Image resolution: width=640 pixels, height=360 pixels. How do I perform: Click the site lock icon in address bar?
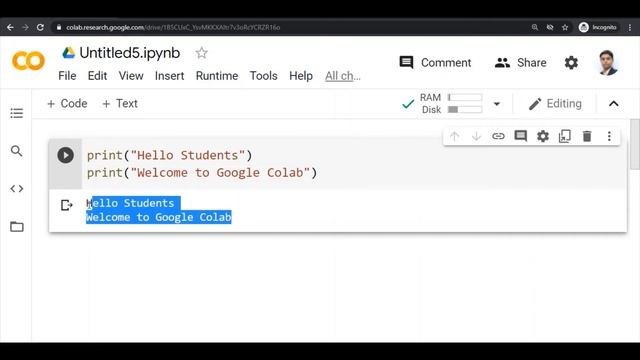(x=59, y=27)
